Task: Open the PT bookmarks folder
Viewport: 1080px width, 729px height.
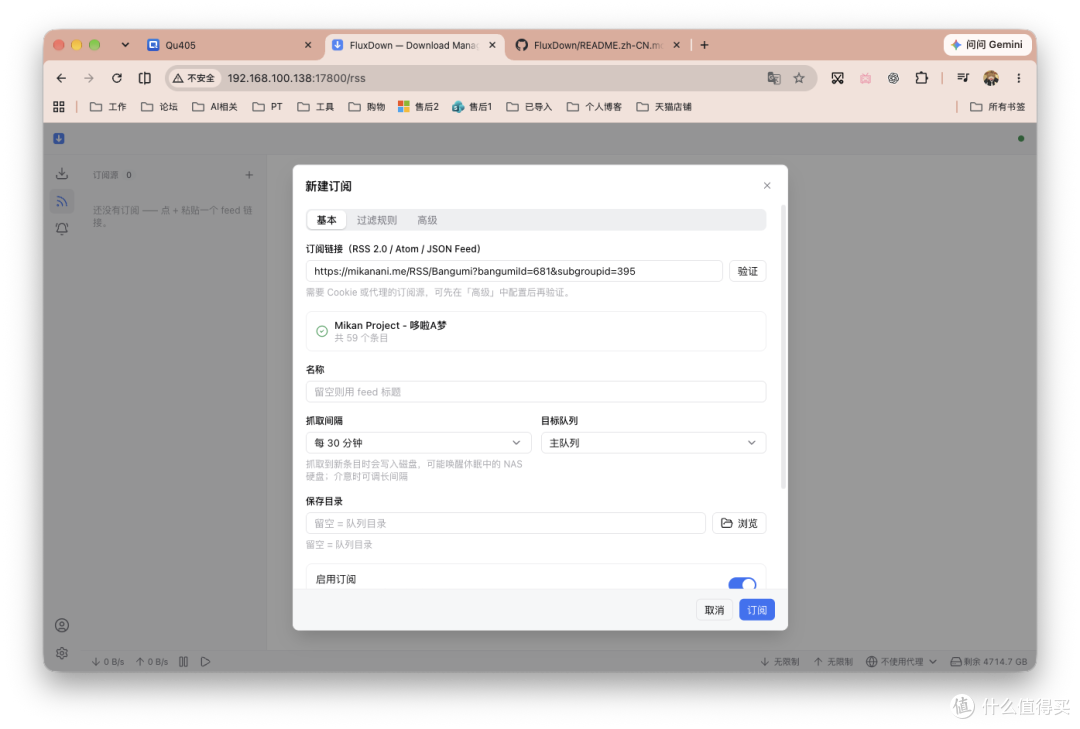Action: point(267,107)
